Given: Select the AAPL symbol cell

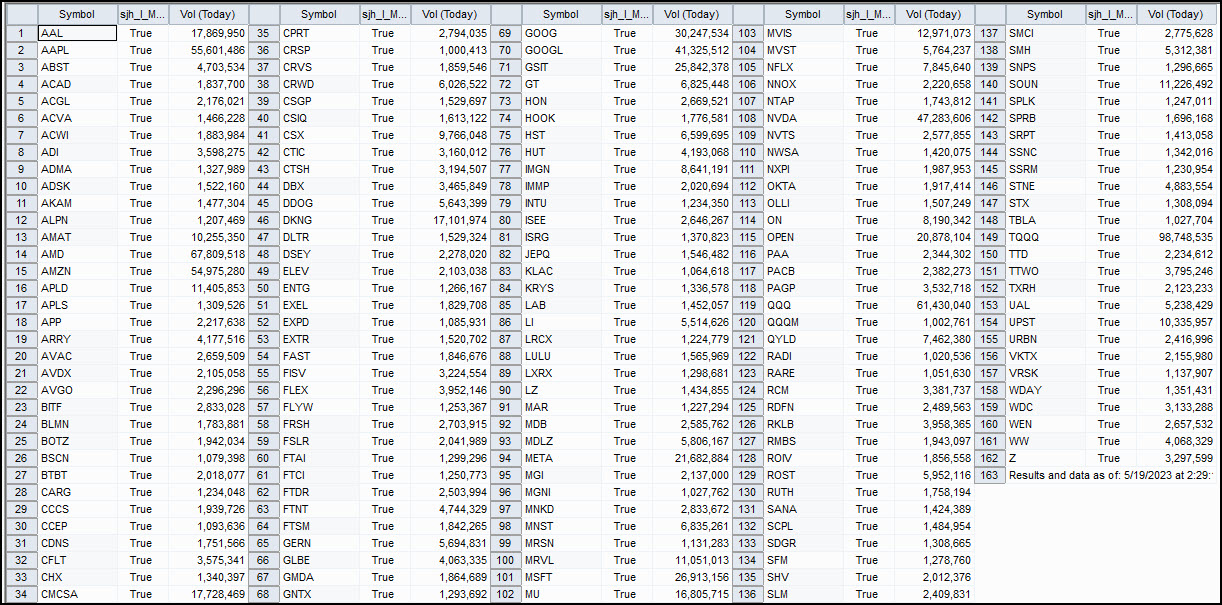Looking at the screenshot, I should (77, 50).
